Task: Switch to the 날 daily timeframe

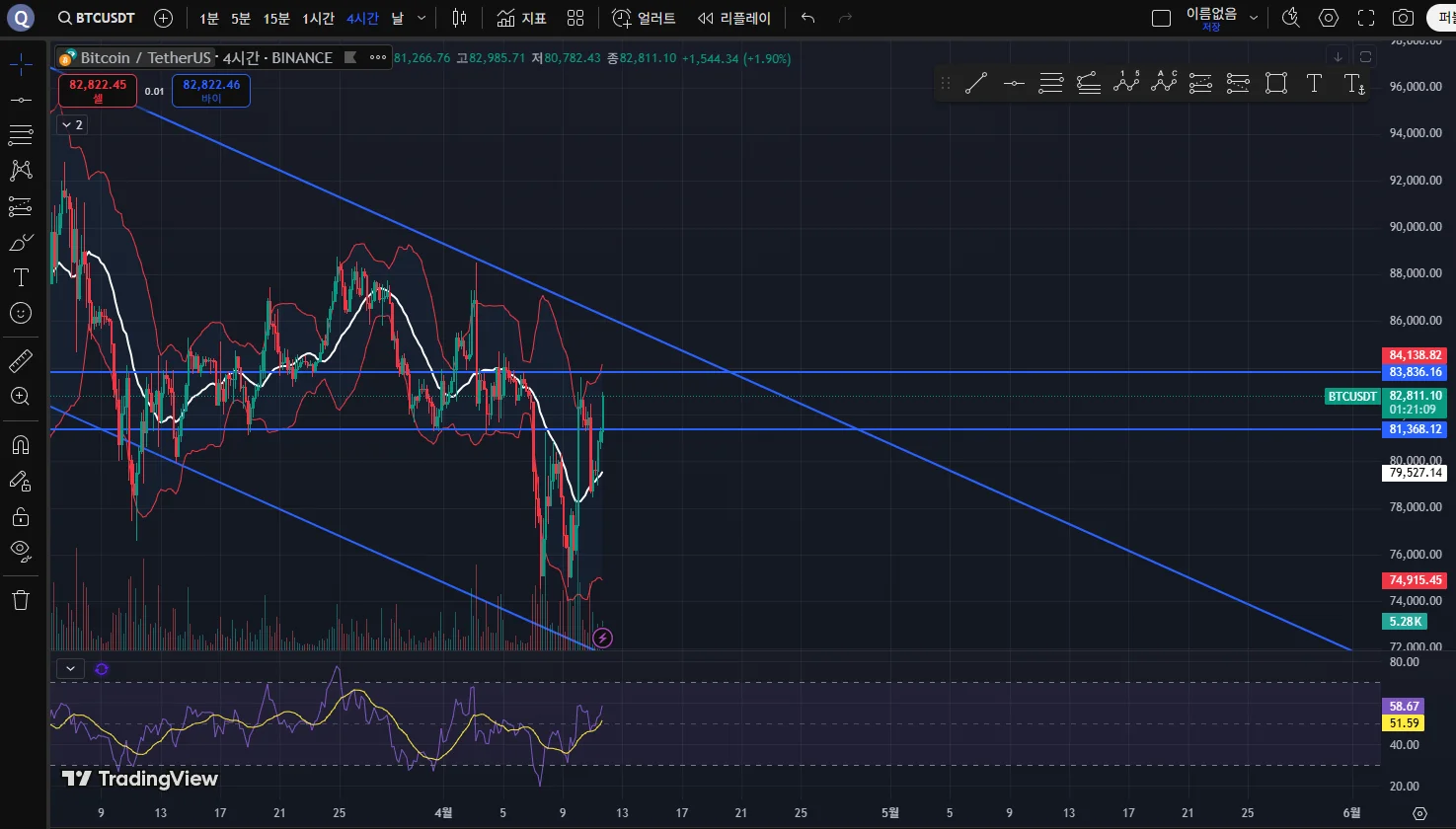Action: (397, 18)
